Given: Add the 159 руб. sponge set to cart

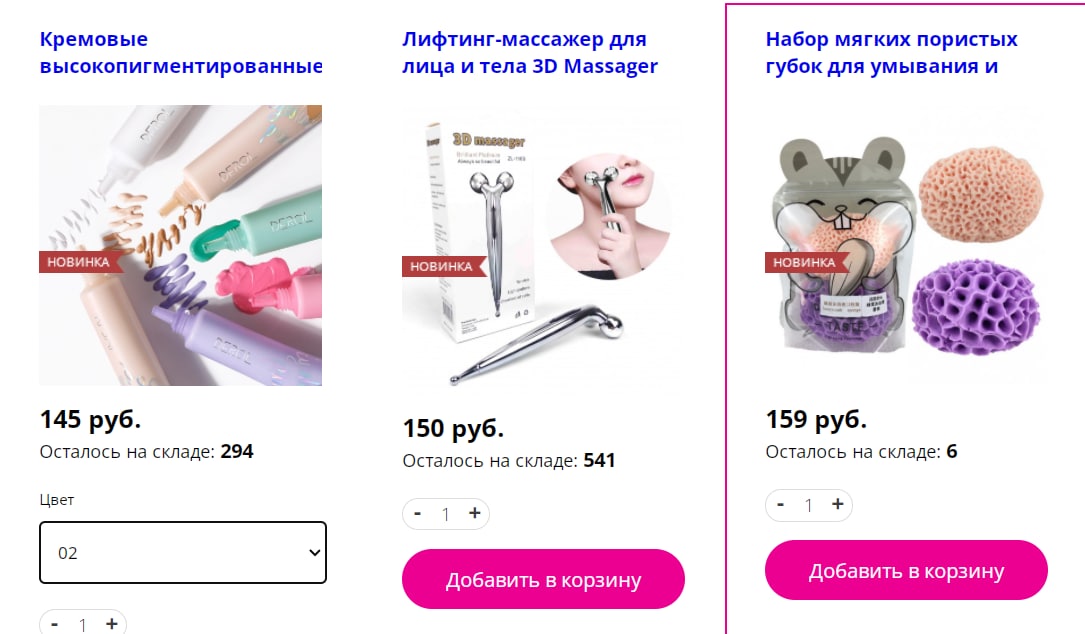Looking at the screenshot, I should click(906, 570).
